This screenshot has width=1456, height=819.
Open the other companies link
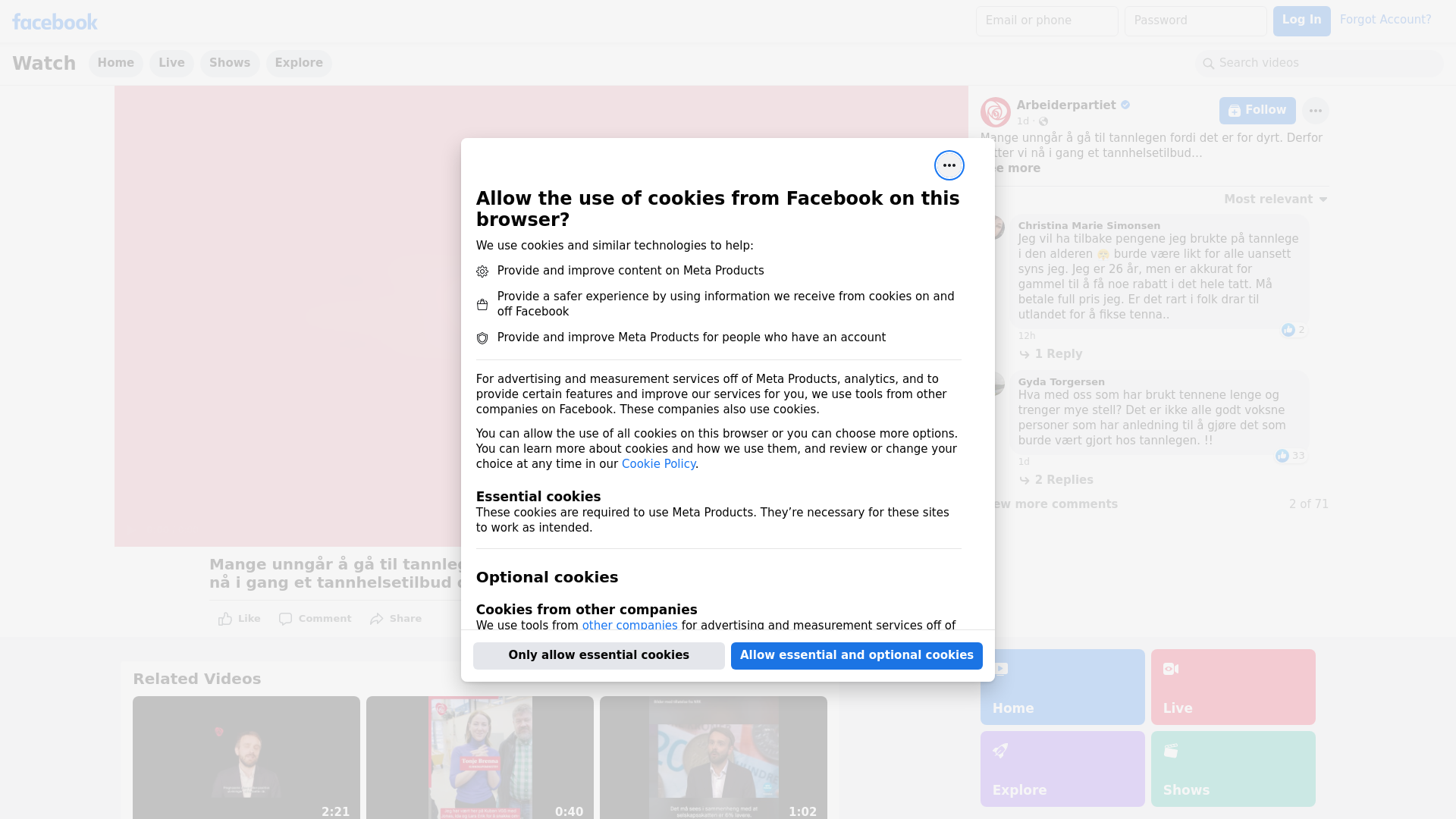tap(629, 626)
